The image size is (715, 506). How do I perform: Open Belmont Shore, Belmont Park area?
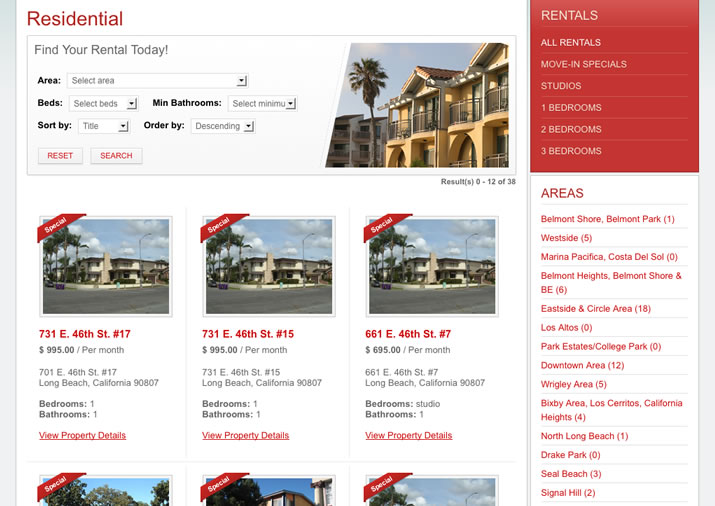coord(607,219)
